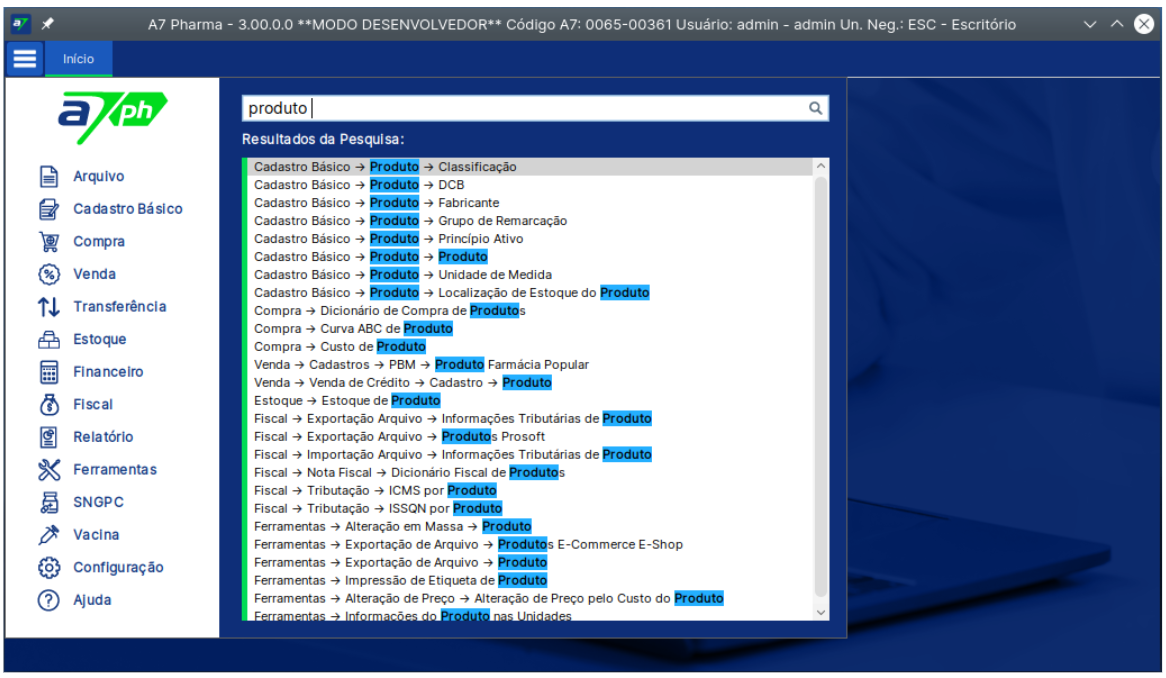This screenshot has height=678, width=1166.
Task: Select result Cadastro Básico → Produto → Produto
Action: pos(530,256)
